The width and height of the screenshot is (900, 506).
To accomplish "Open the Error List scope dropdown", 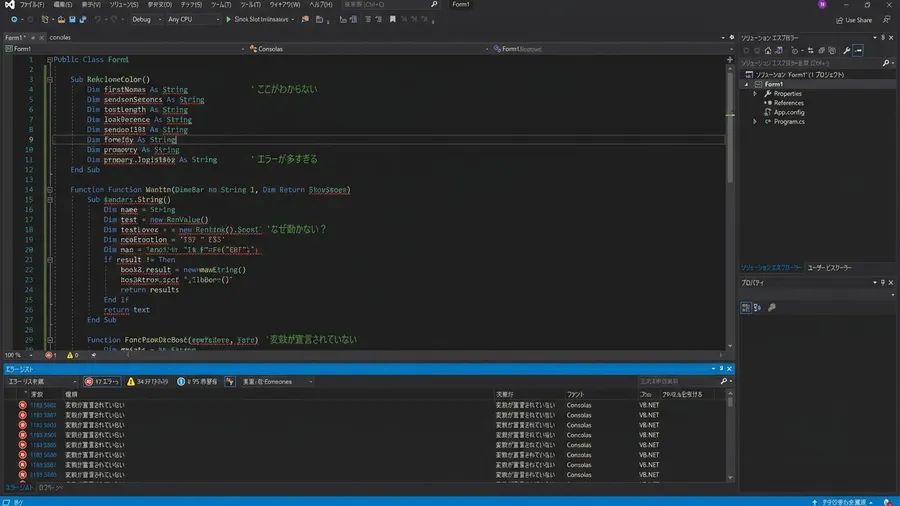I will pyautogui.click(x=41, y=382).
